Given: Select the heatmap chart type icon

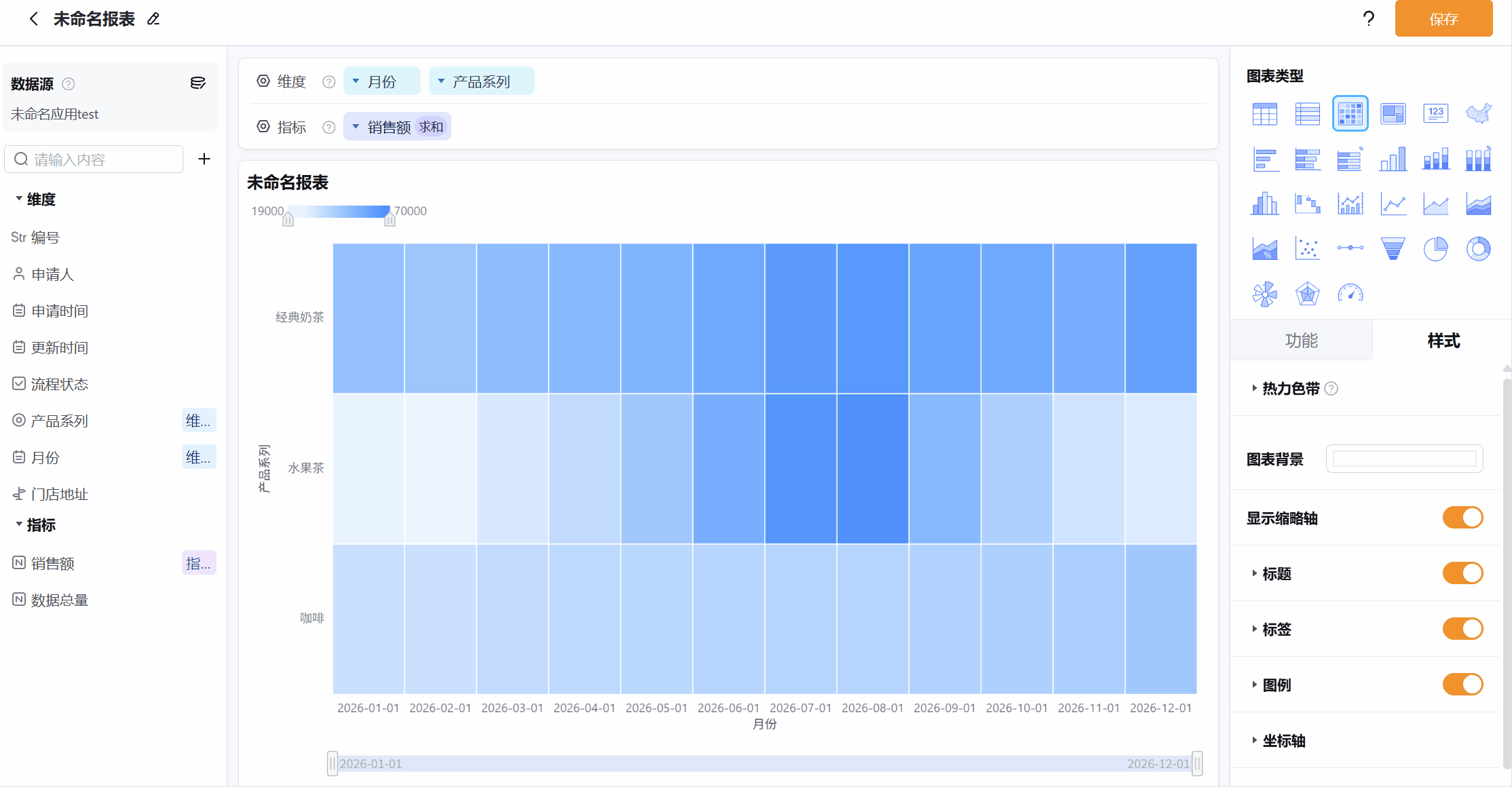Looking at the screenshot, I should click(1350, 113).
